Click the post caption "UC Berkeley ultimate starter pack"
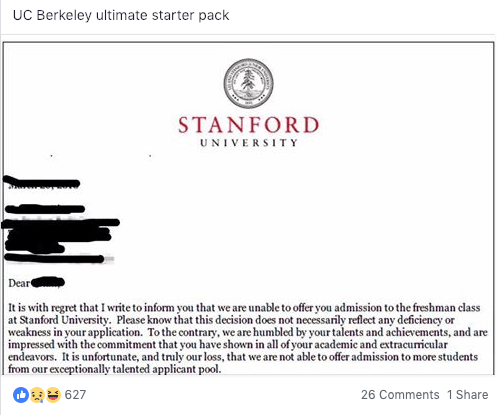 coord(121,15)
